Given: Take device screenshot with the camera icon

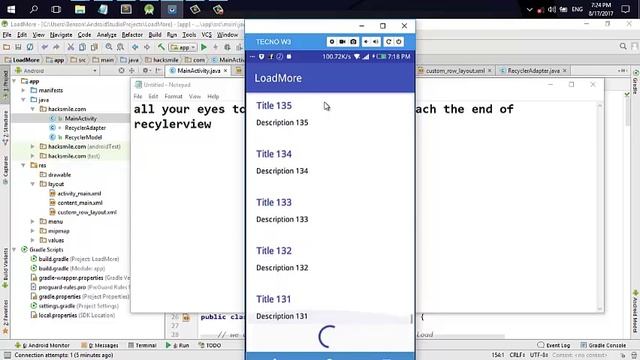Looking at the screenshot, I should coord(353,42).
